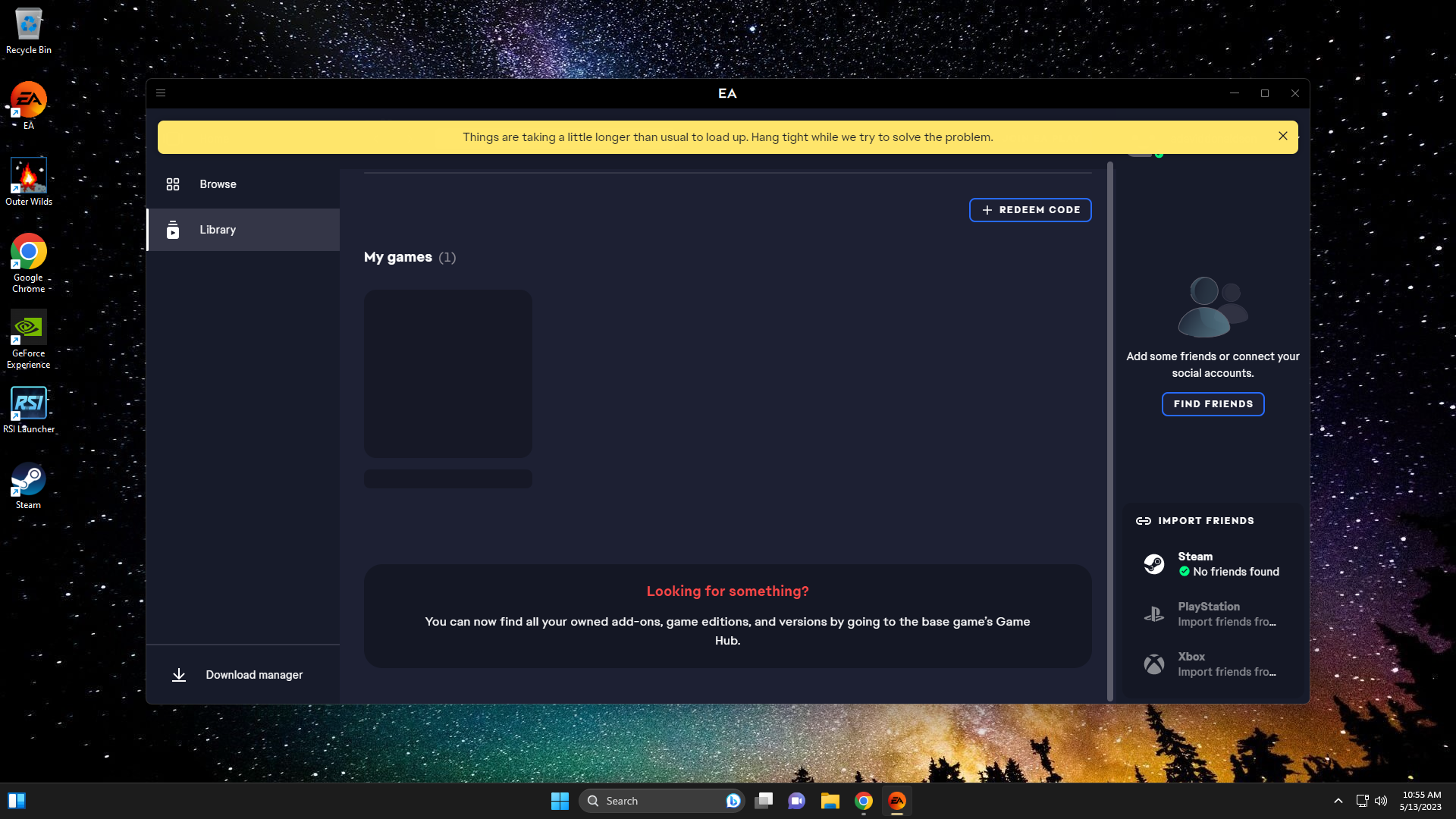Open the Browse section

243,184
